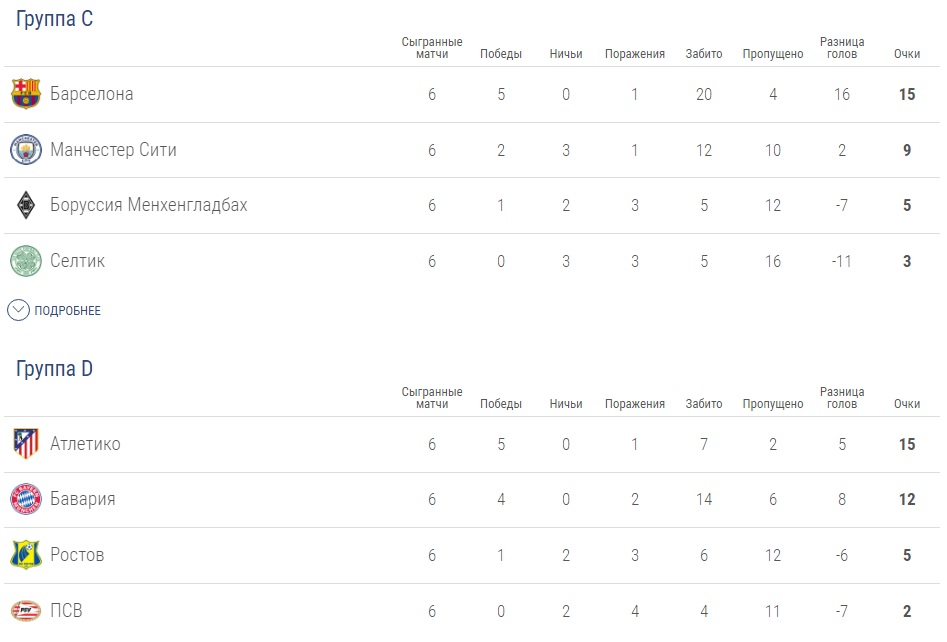Select the Боруссия Менхенгладбах team name
The height and width of the screenshot is (642, 947).
149,205
